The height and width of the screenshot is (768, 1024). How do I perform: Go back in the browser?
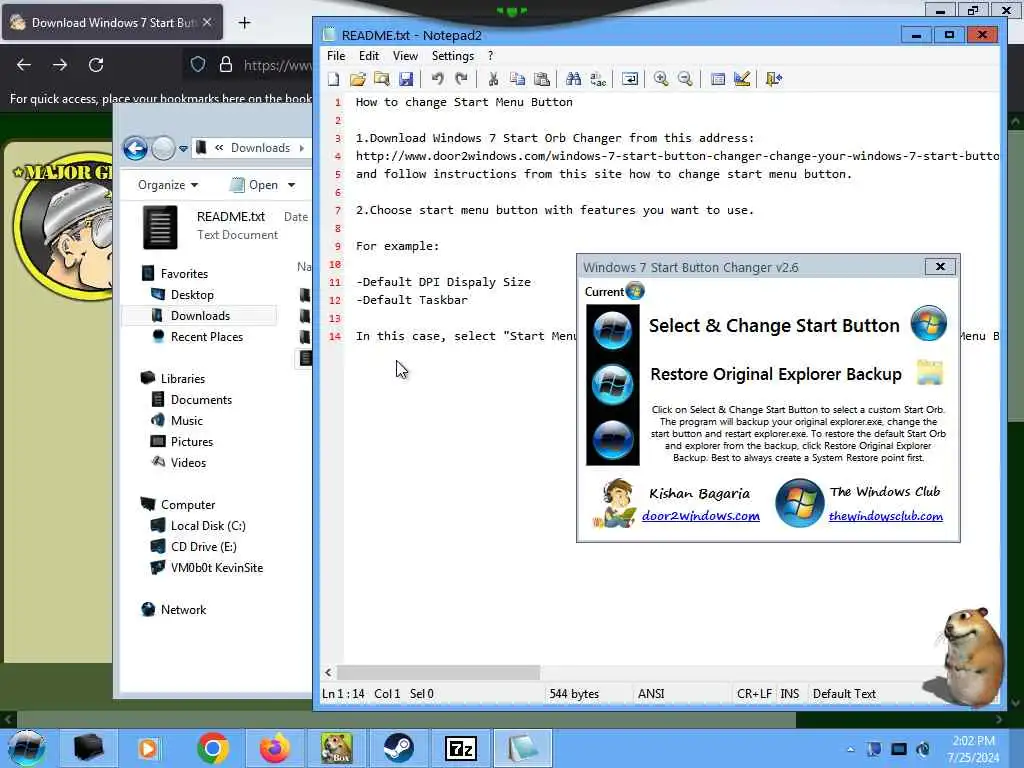[x=24, y=65]
